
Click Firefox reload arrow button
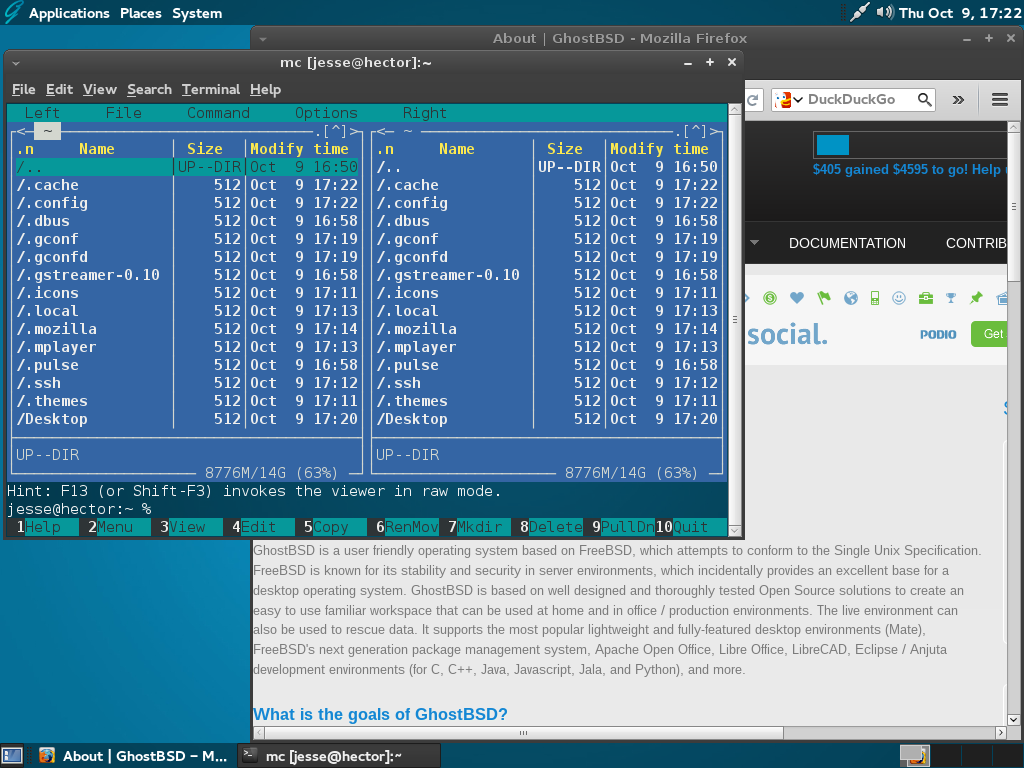(753, 99)
